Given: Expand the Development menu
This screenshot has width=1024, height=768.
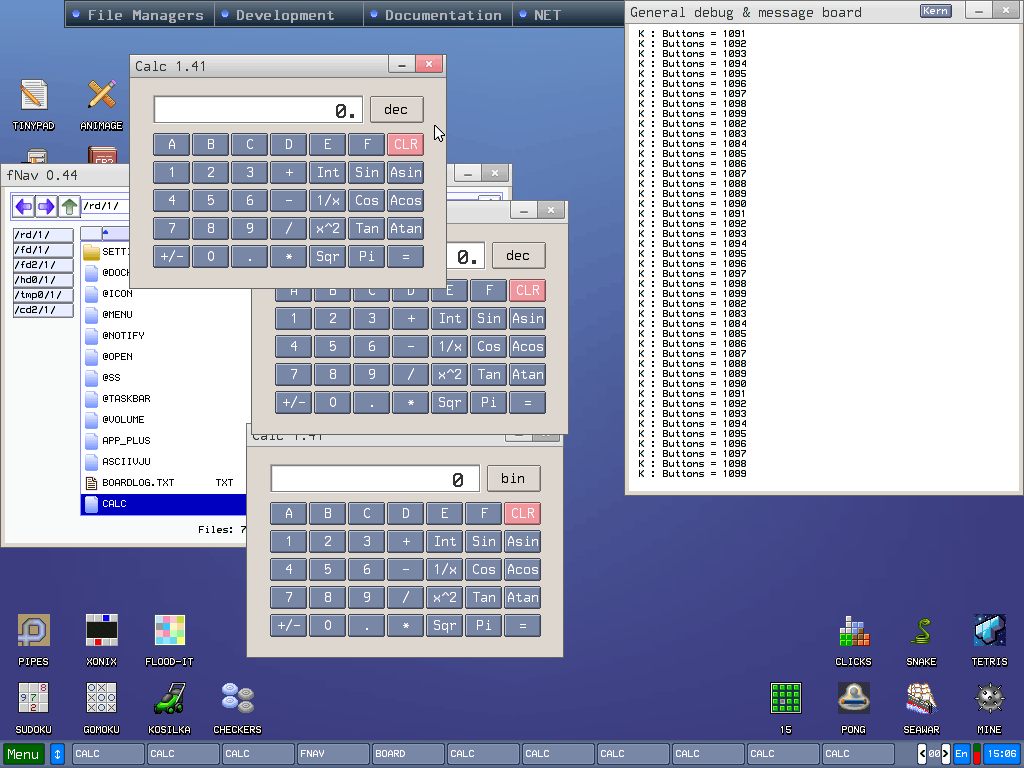Looking at the screenshot, I should (285, 15).
